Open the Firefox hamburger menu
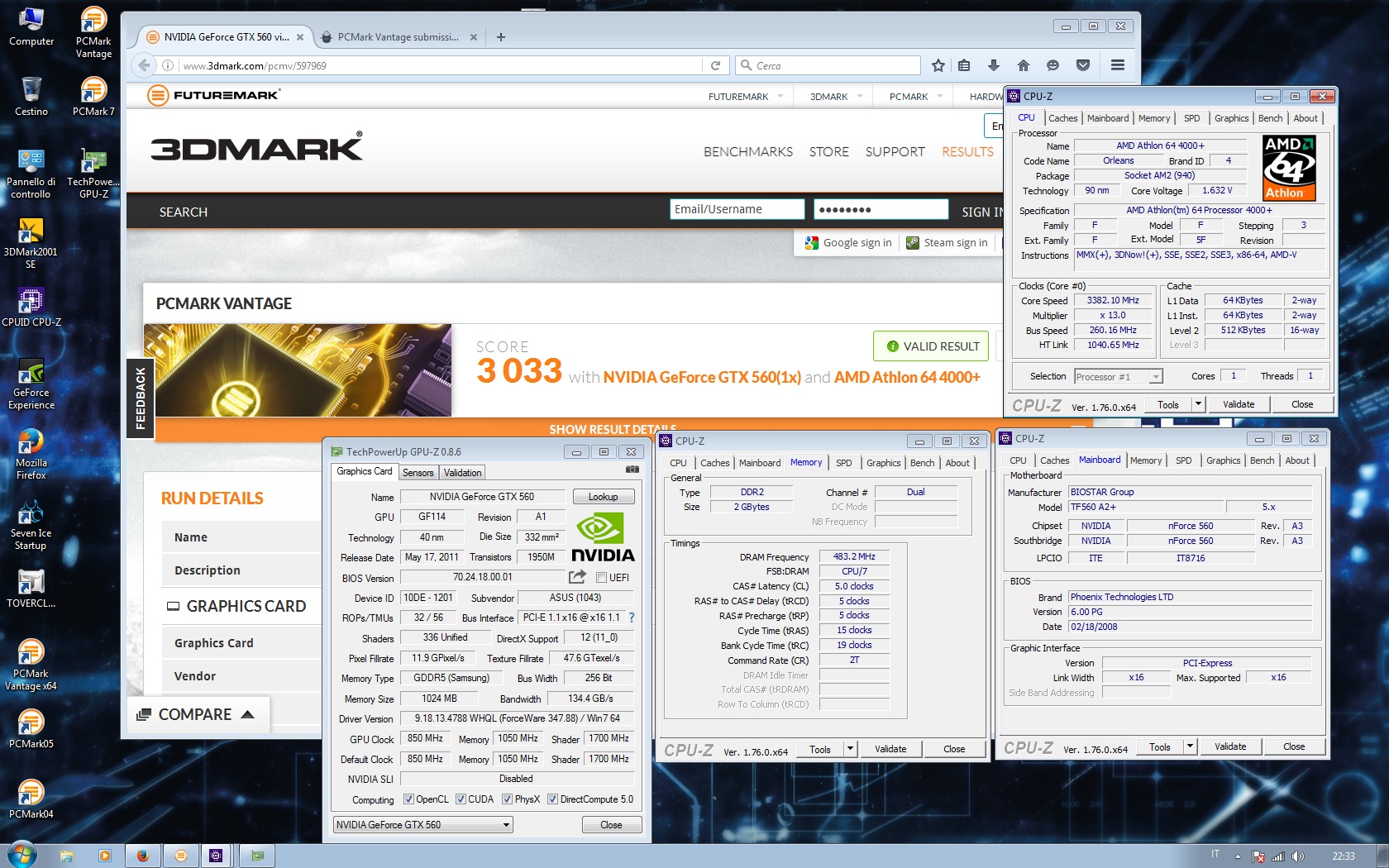 click(x=1118, y=65)
